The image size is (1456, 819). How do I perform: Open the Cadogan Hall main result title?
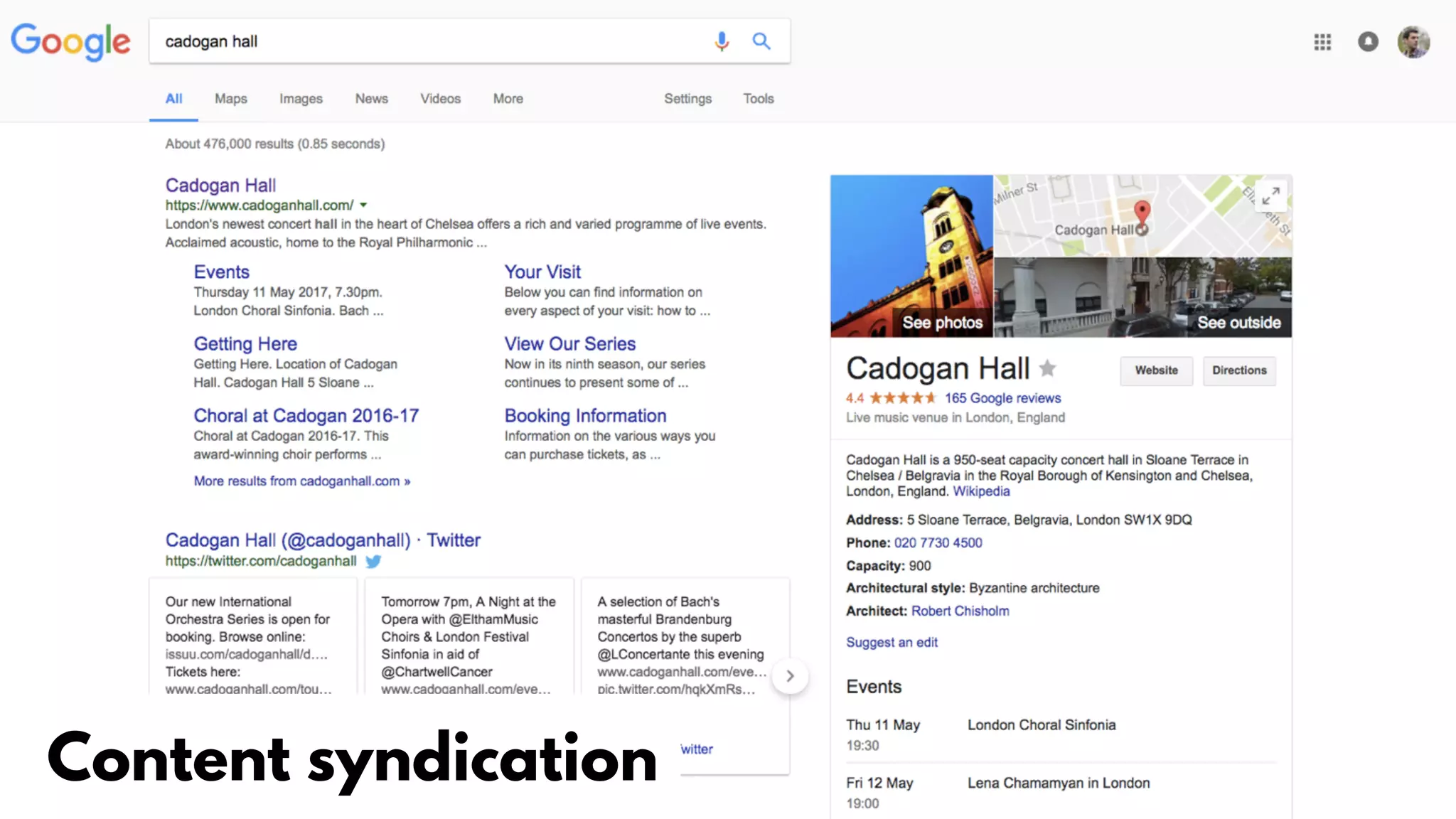(220, 186)
